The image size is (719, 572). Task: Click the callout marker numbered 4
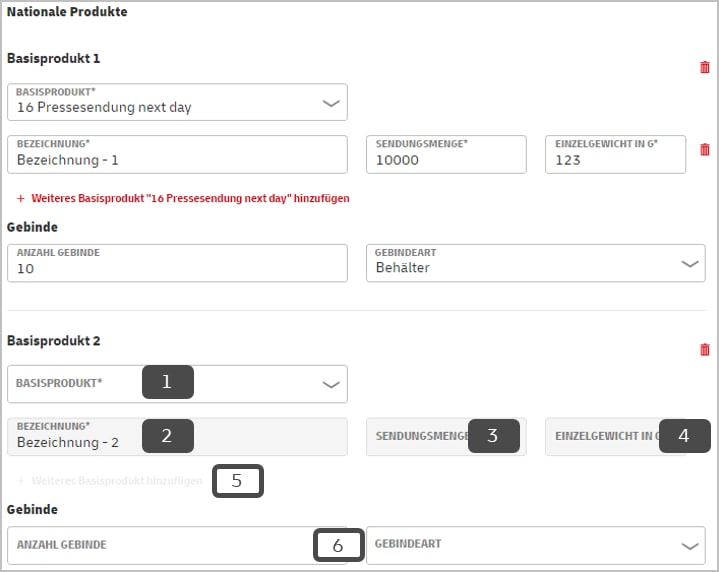(x=683, y=436)
